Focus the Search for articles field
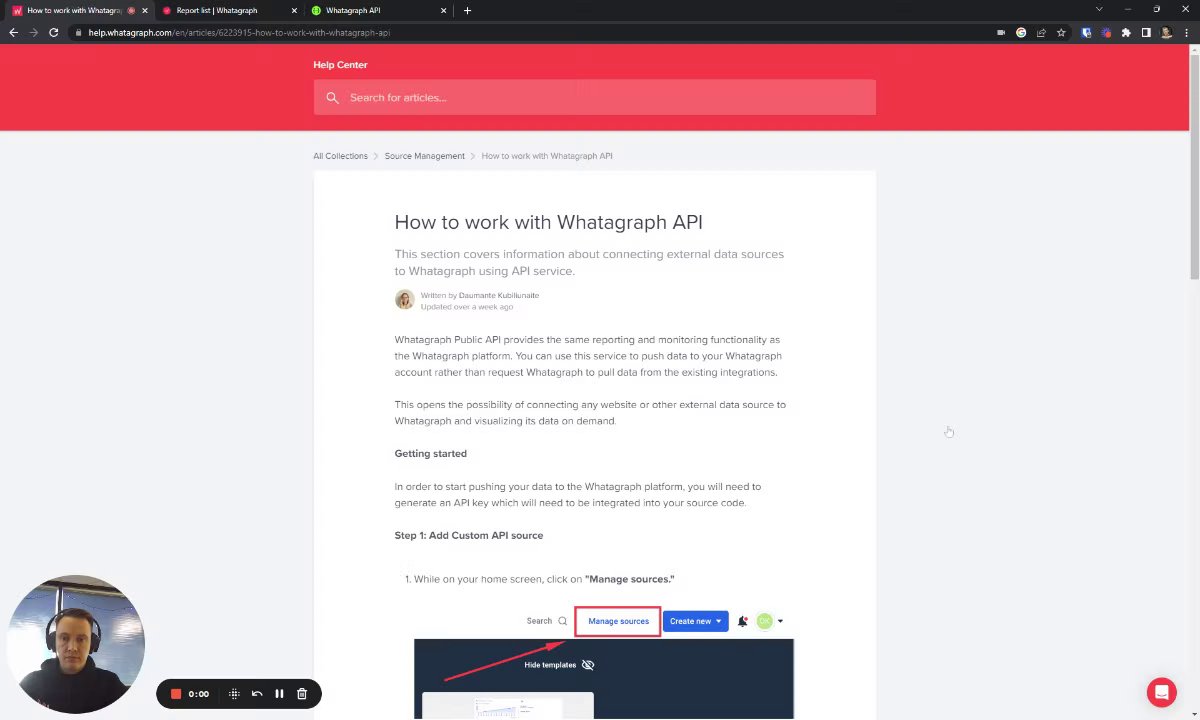This screenshot has width=1200, height=720. (x=594, y=97)
